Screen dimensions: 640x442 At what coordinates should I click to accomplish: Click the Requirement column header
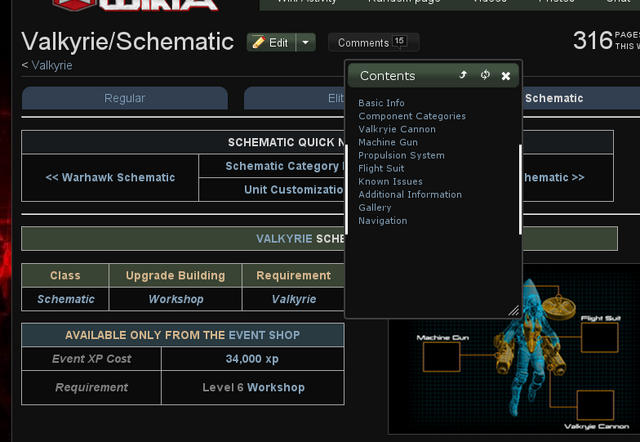coord(293,275)
